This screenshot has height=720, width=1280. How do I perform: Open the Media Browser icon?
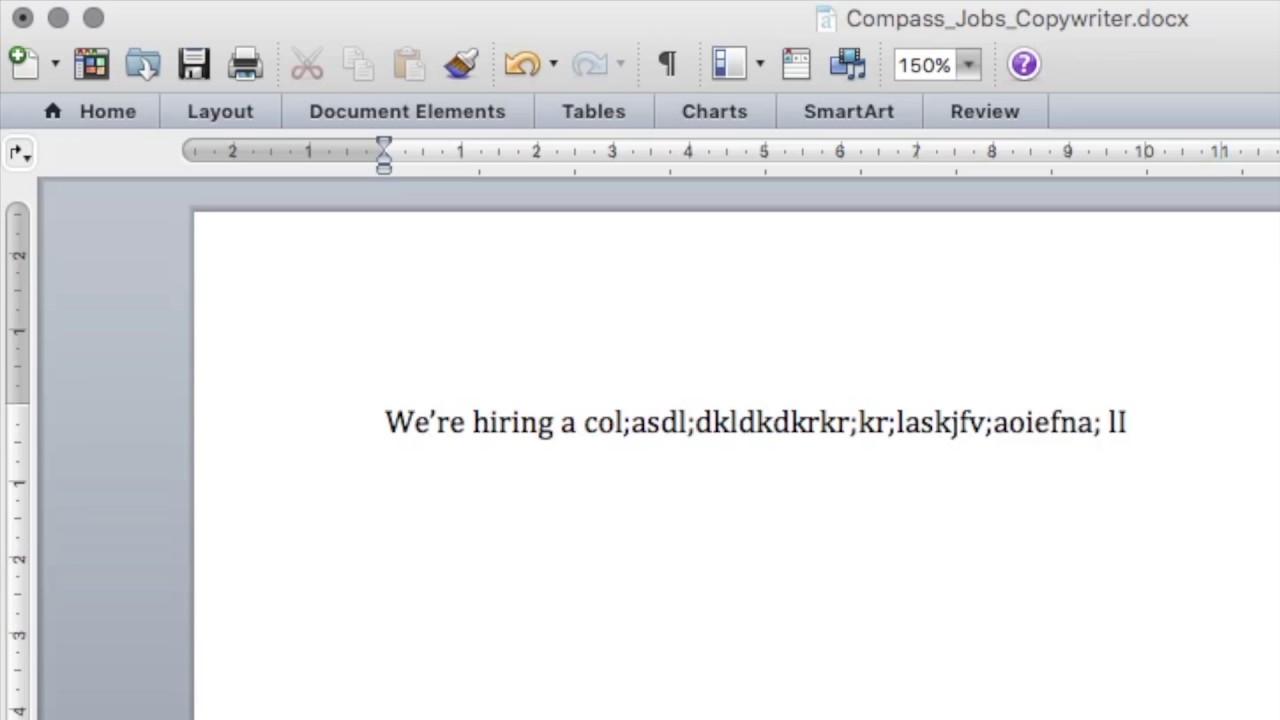[848, 64]
